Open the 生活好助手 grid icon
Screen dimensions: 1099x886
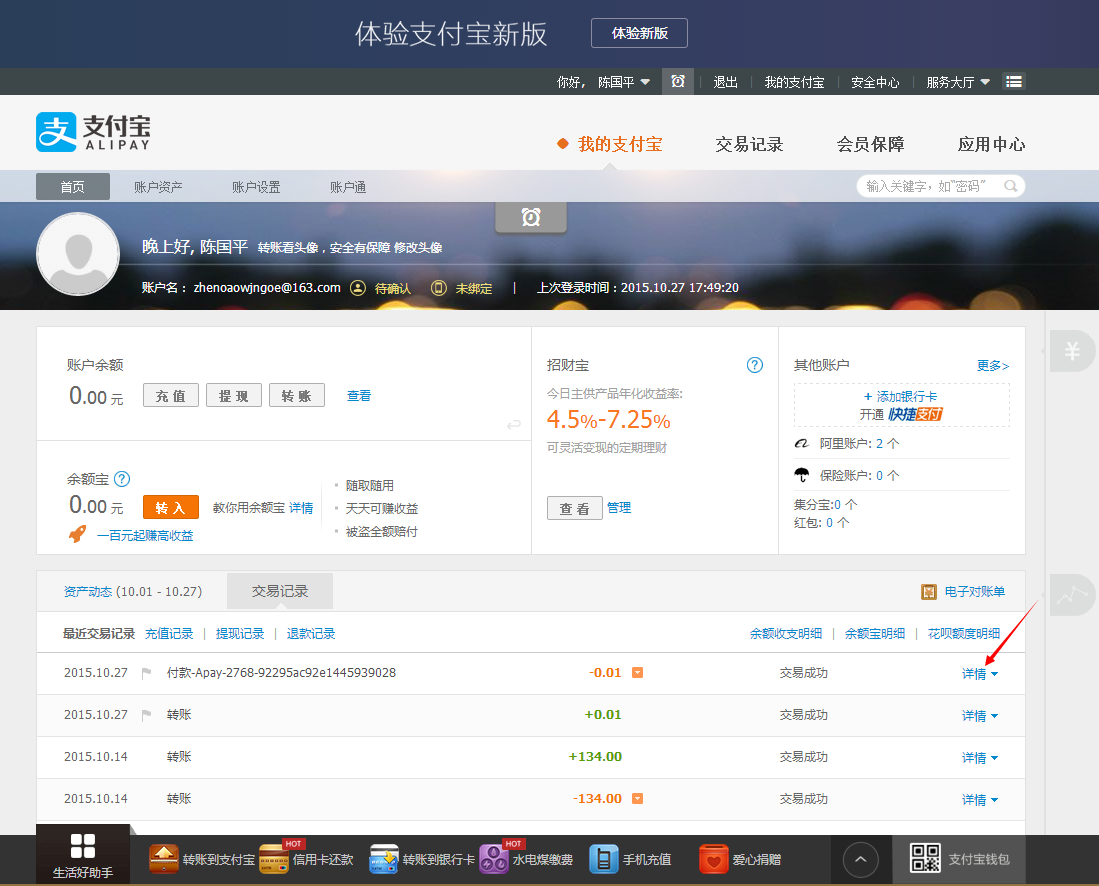pyautogui.click(x=83, y=846)
